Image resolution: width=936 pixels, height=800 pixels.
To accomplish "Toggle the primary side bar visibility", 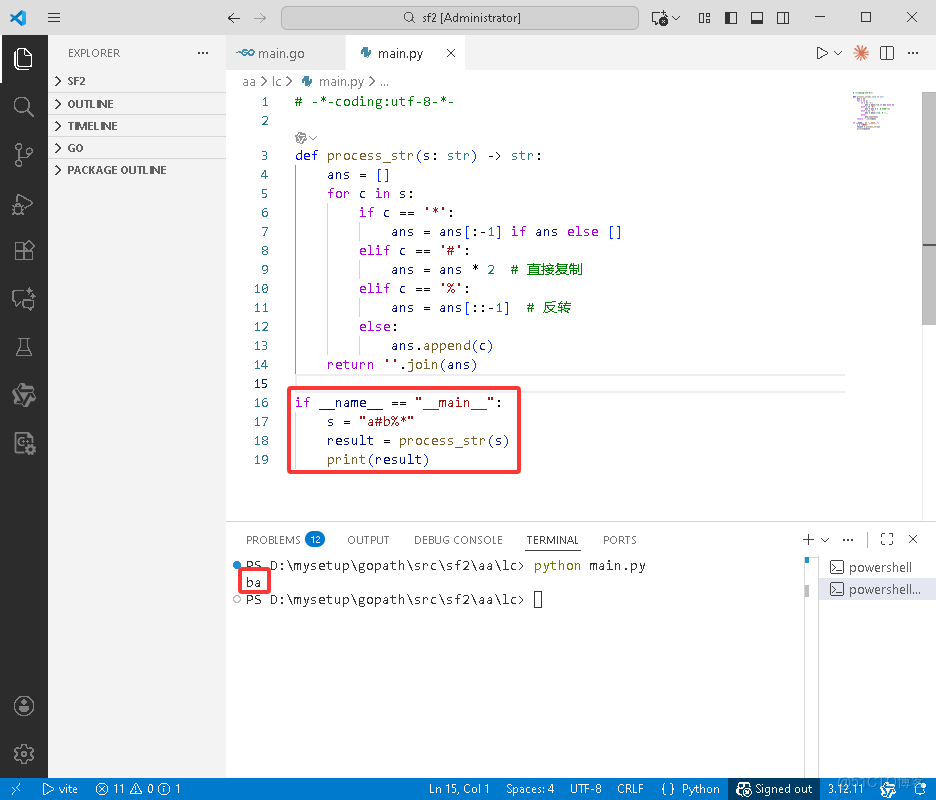I will pos(731,18).
